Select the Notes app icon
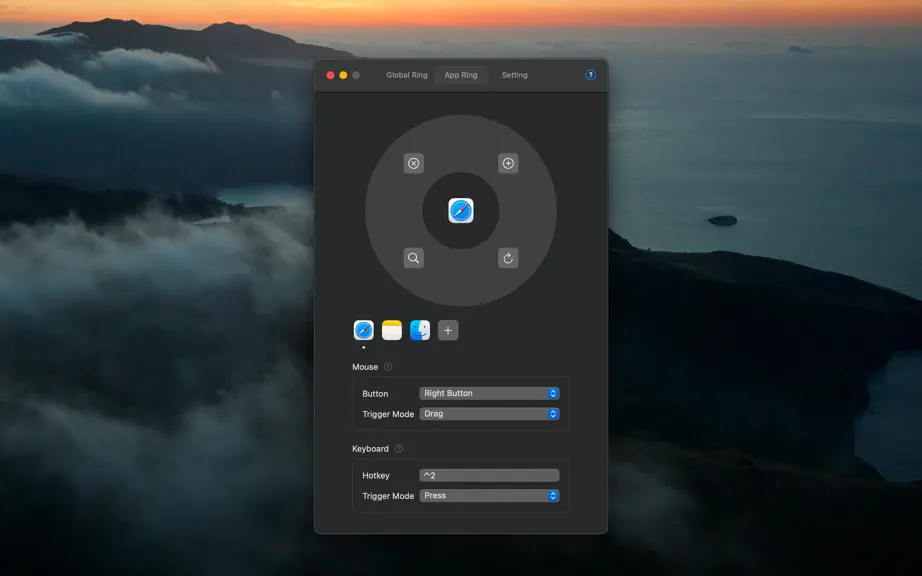Viewport: 922px width, 576px height. pyautogui.click(x=392, y=330)
